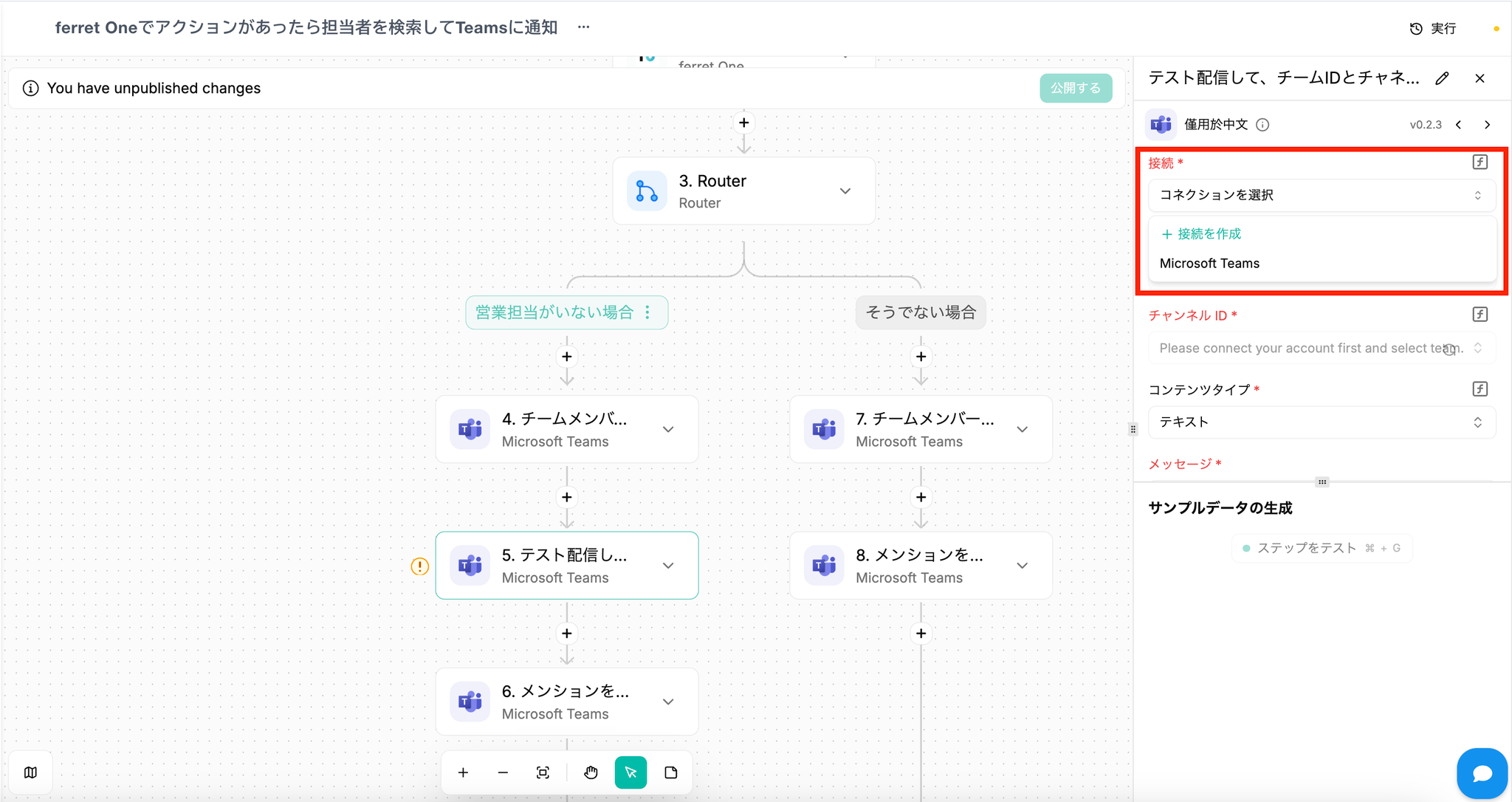Expand the 8. メンションを step chevron
The height and width of the screenshot is (802, 1512).
(1023, 566)
